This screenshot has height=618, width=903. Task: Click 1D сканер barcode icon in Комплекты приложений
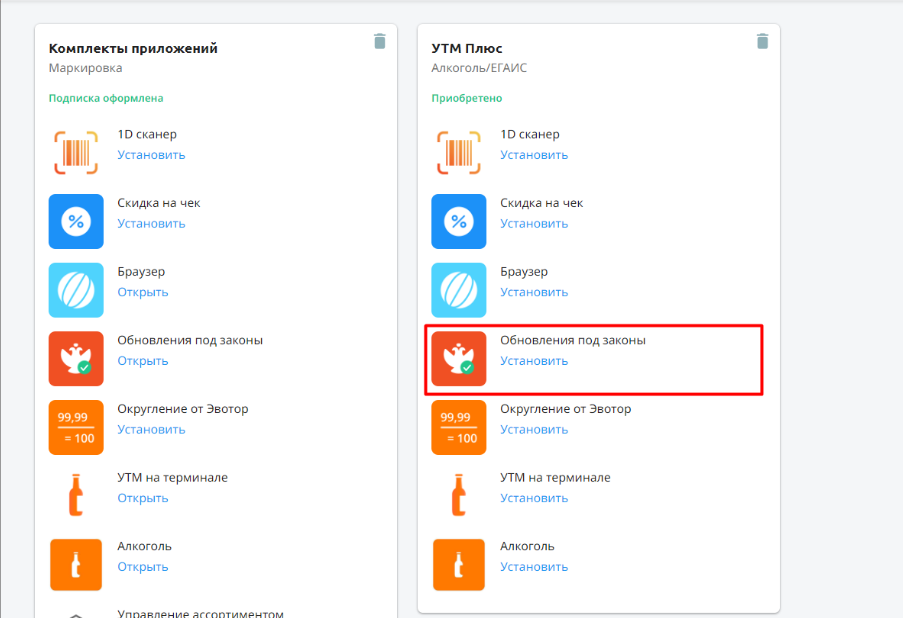(76, 153)
